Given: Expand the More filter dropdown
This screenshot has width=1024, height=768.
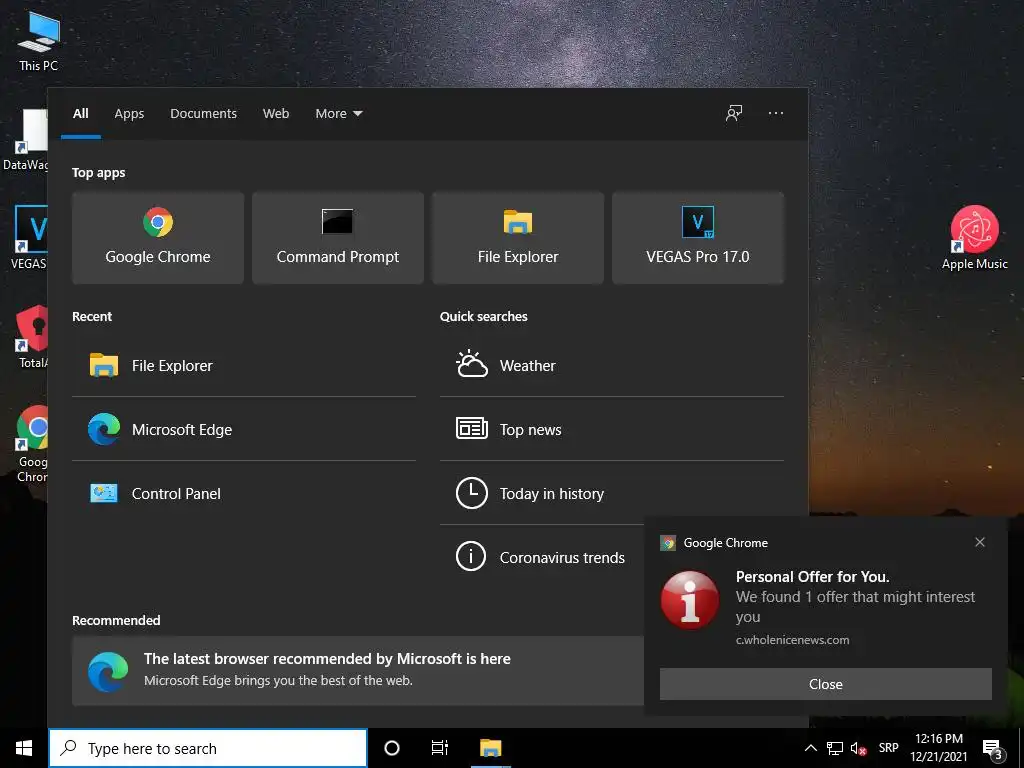Looking at the screenshot, I should (338, 114).
